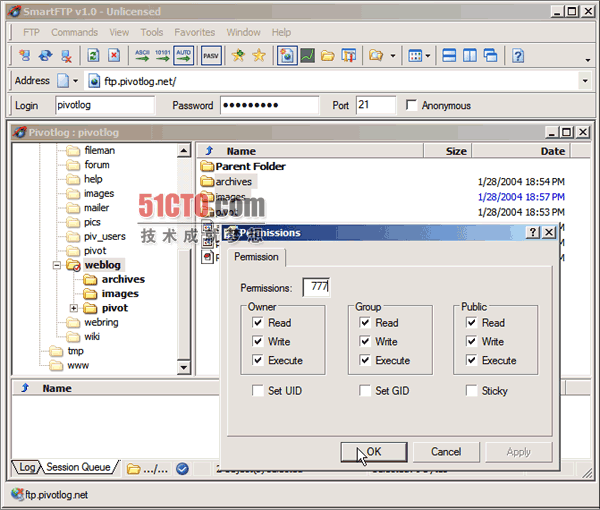This screenshot has width=600, height=510.
Task: Expand the pivot subfolder under weblog
Action: [74, 308]
